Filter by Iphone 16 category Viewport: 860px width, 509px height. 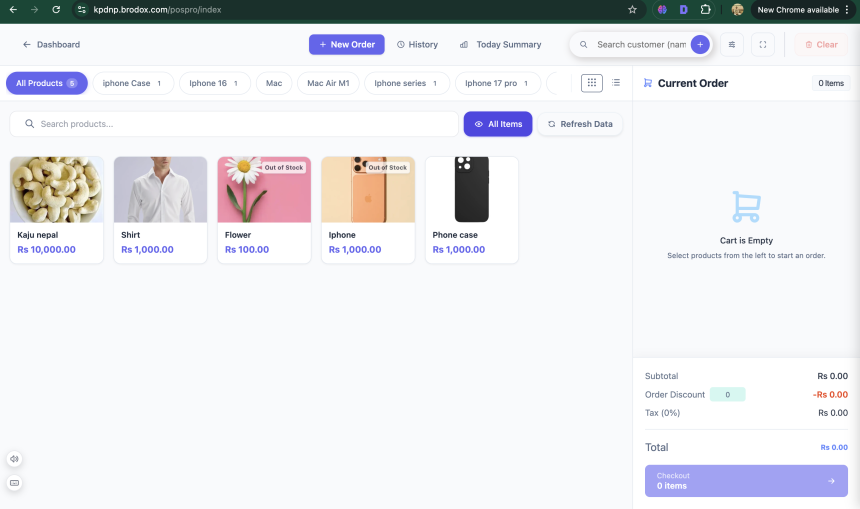click(x=214, y=83)
